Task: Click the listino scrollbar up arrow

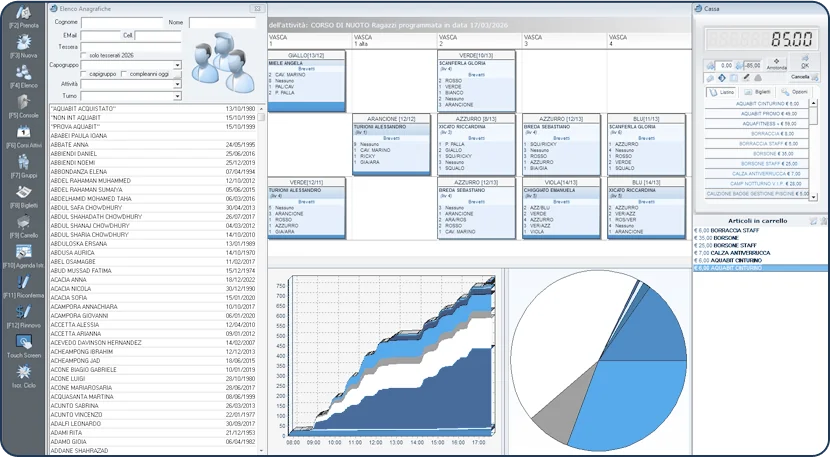Action: coord(814,103)
